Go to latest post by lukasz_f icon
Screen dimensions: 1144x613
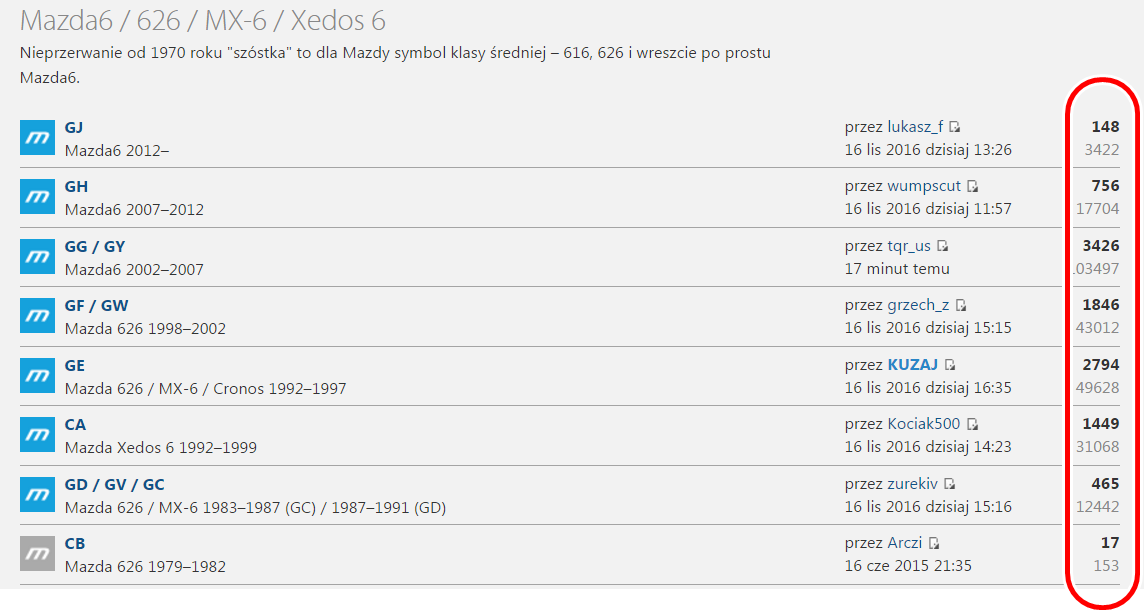tap(955, 127)
